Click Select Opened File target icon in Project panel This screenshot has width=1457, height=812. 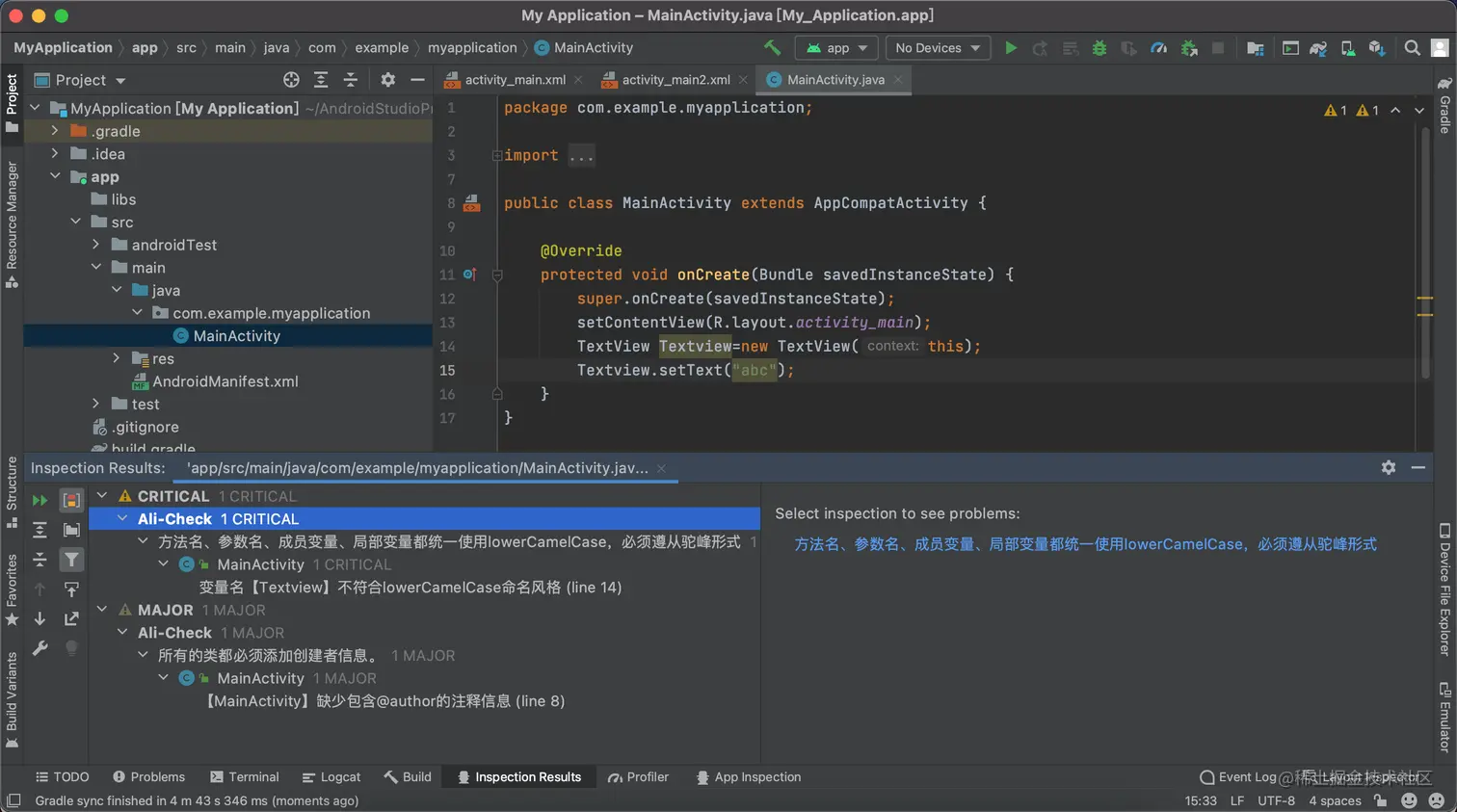[x=291, y=80]
